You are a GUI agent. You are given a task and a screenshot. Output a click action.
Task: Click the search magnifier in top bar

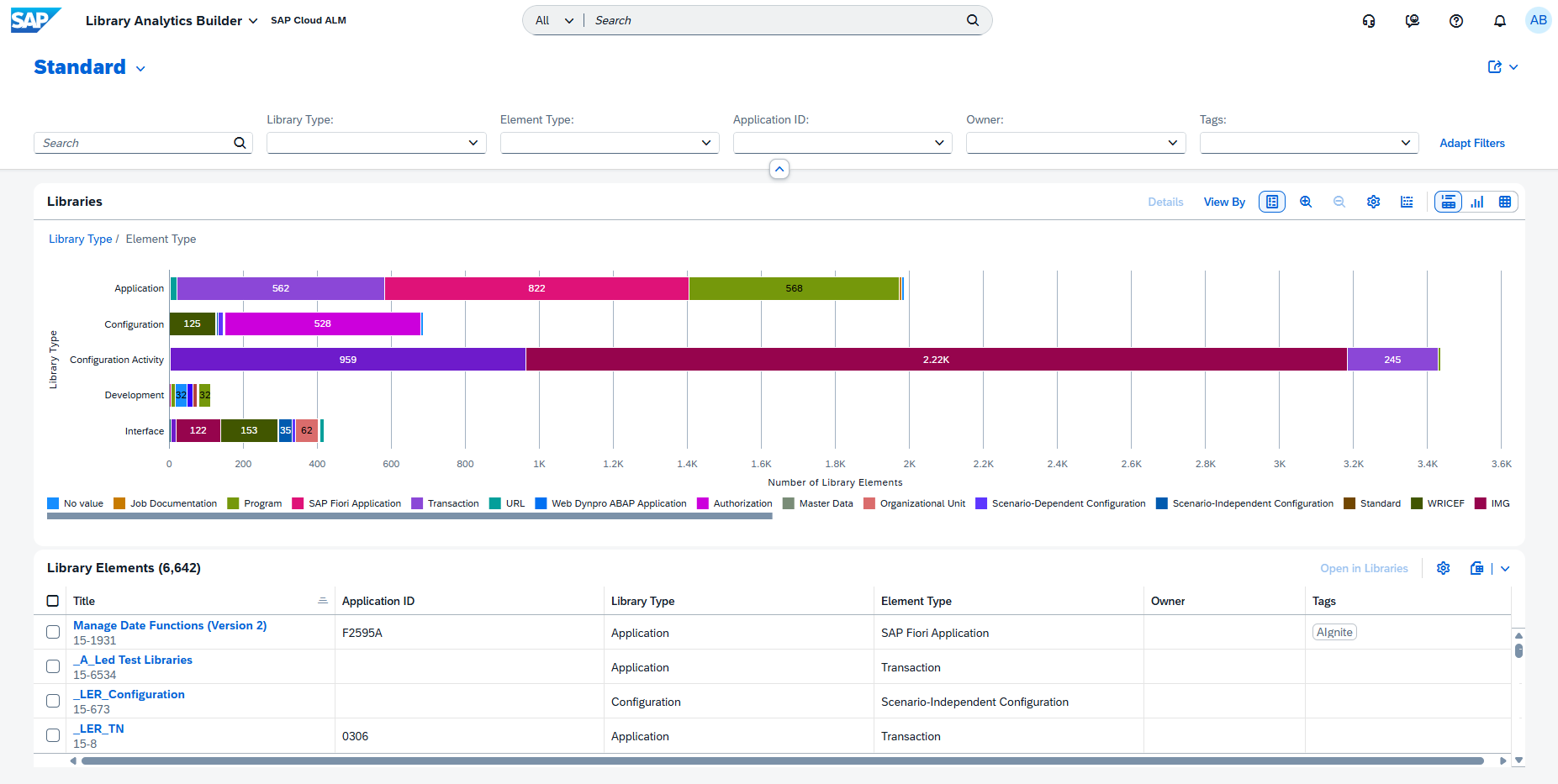[973, 20]
